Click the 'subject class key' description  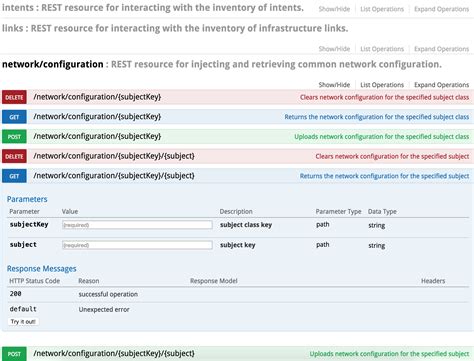(x=246, y=225)
